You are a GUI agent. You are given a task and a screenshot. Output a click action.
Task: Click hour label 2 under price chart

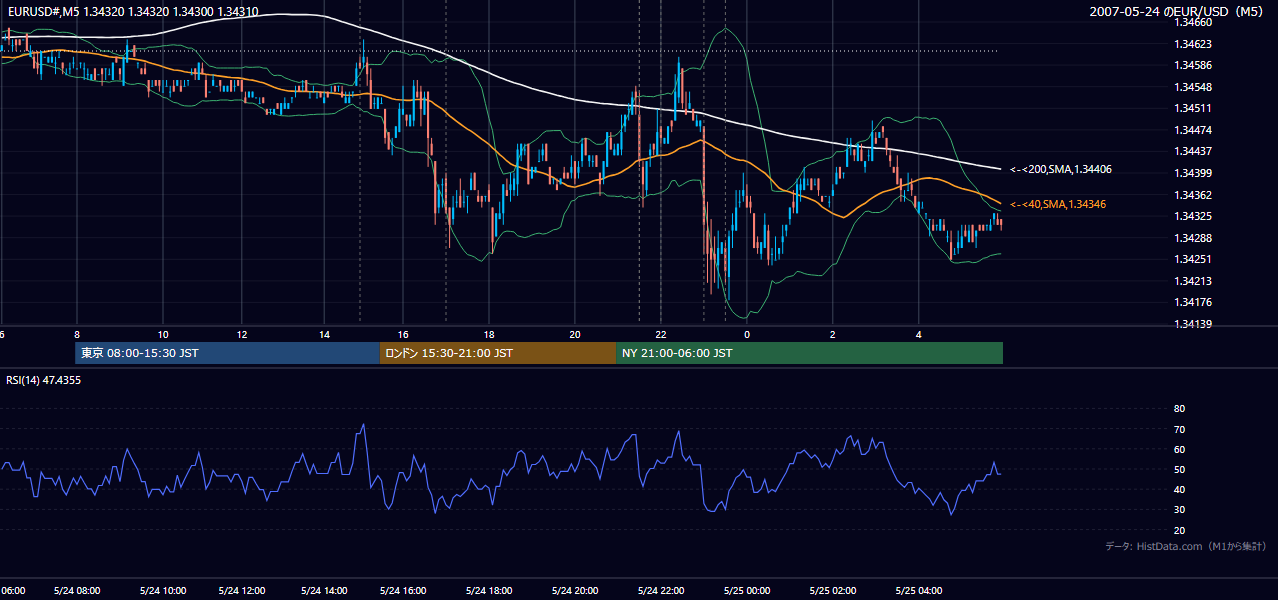pos(833,334)
